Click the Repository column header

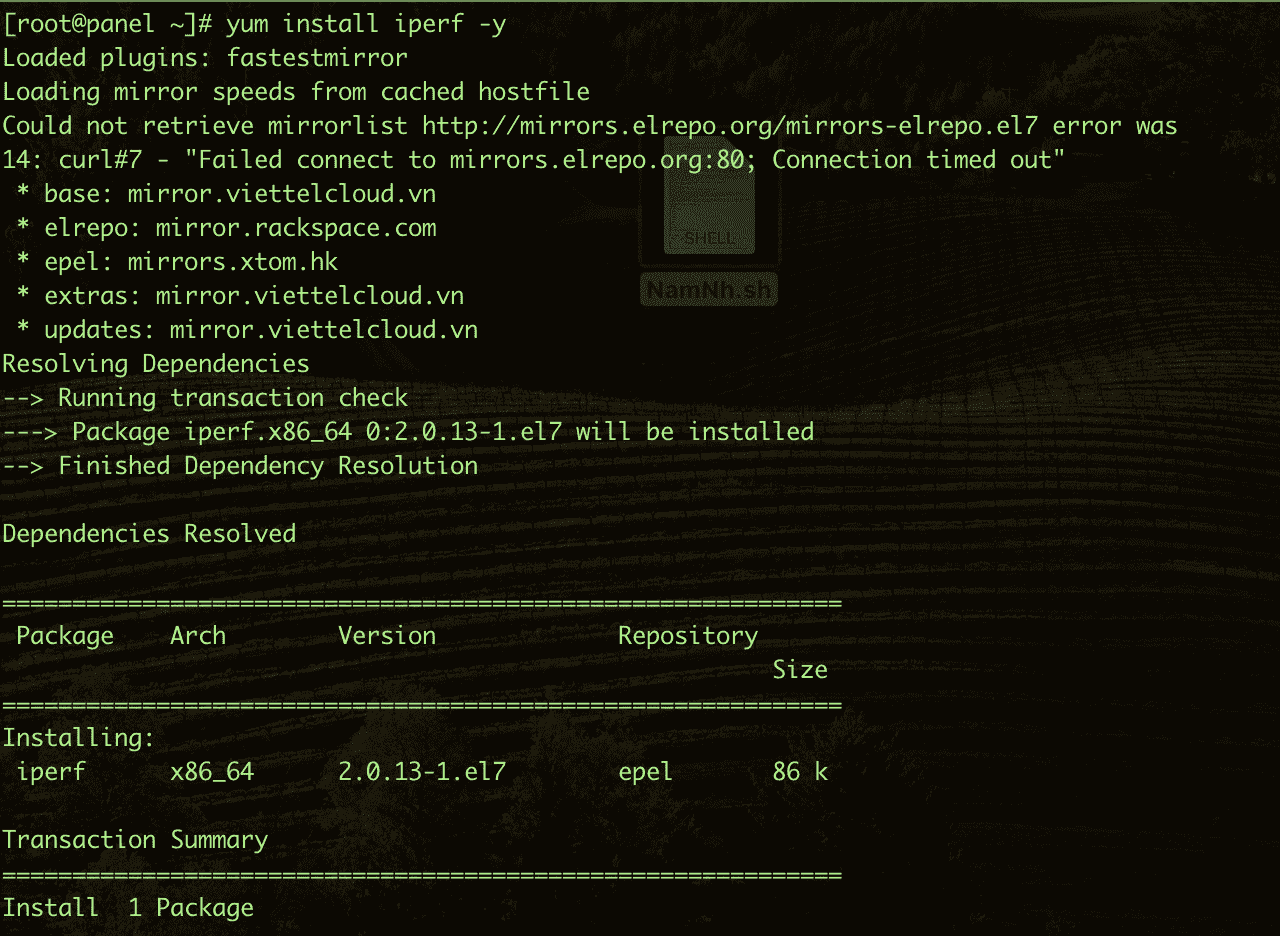(687, 636)
